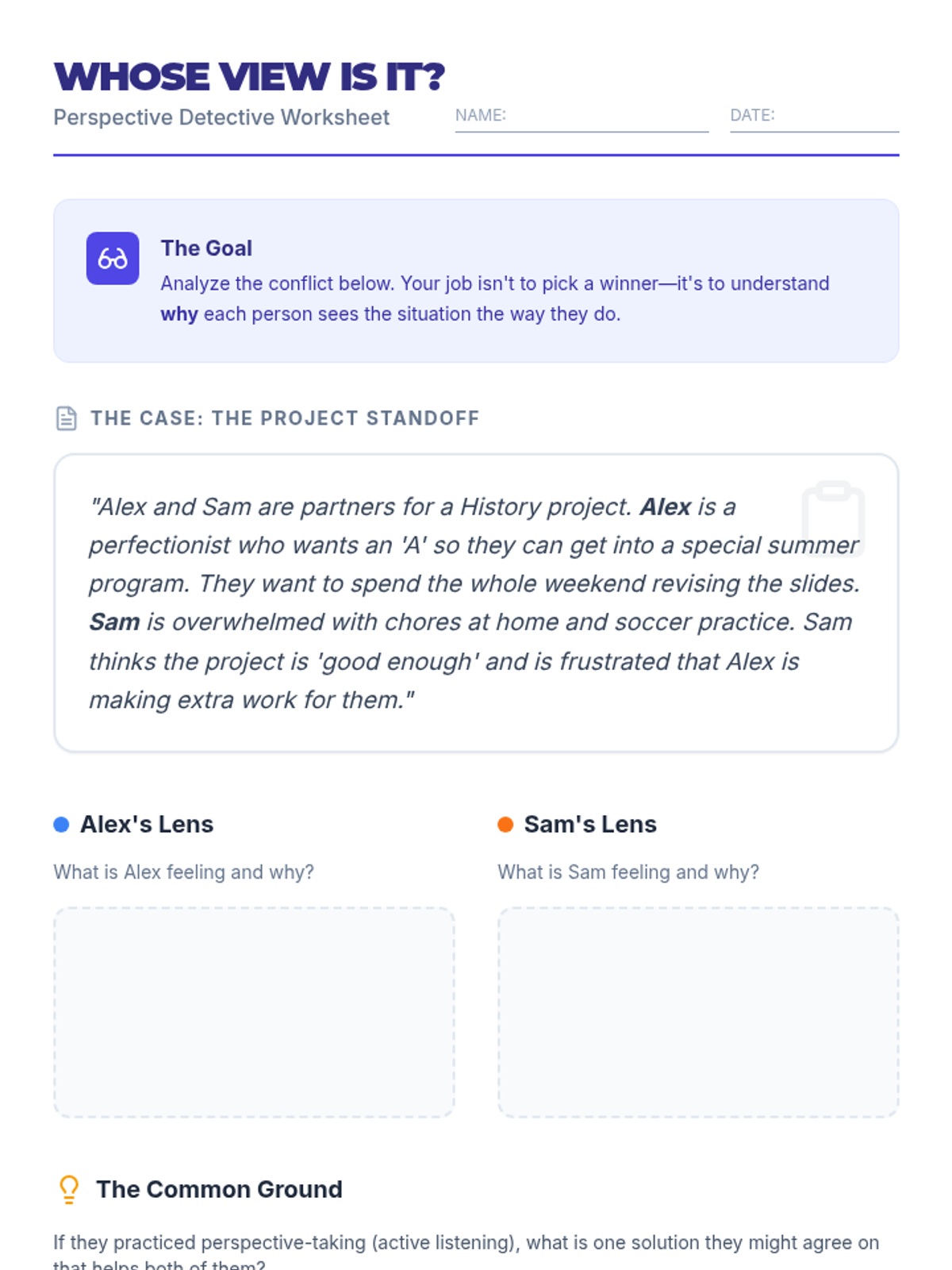Click the document icon next to The Case
This screenshot has width=952, height=1270.
[x=67, y=418]
